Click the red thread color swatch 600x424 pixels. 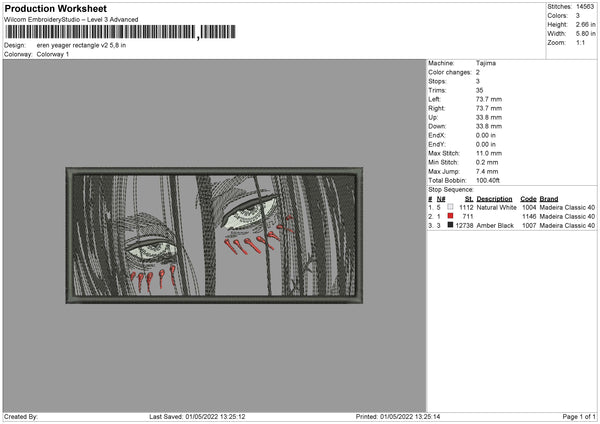click(450, 216)
